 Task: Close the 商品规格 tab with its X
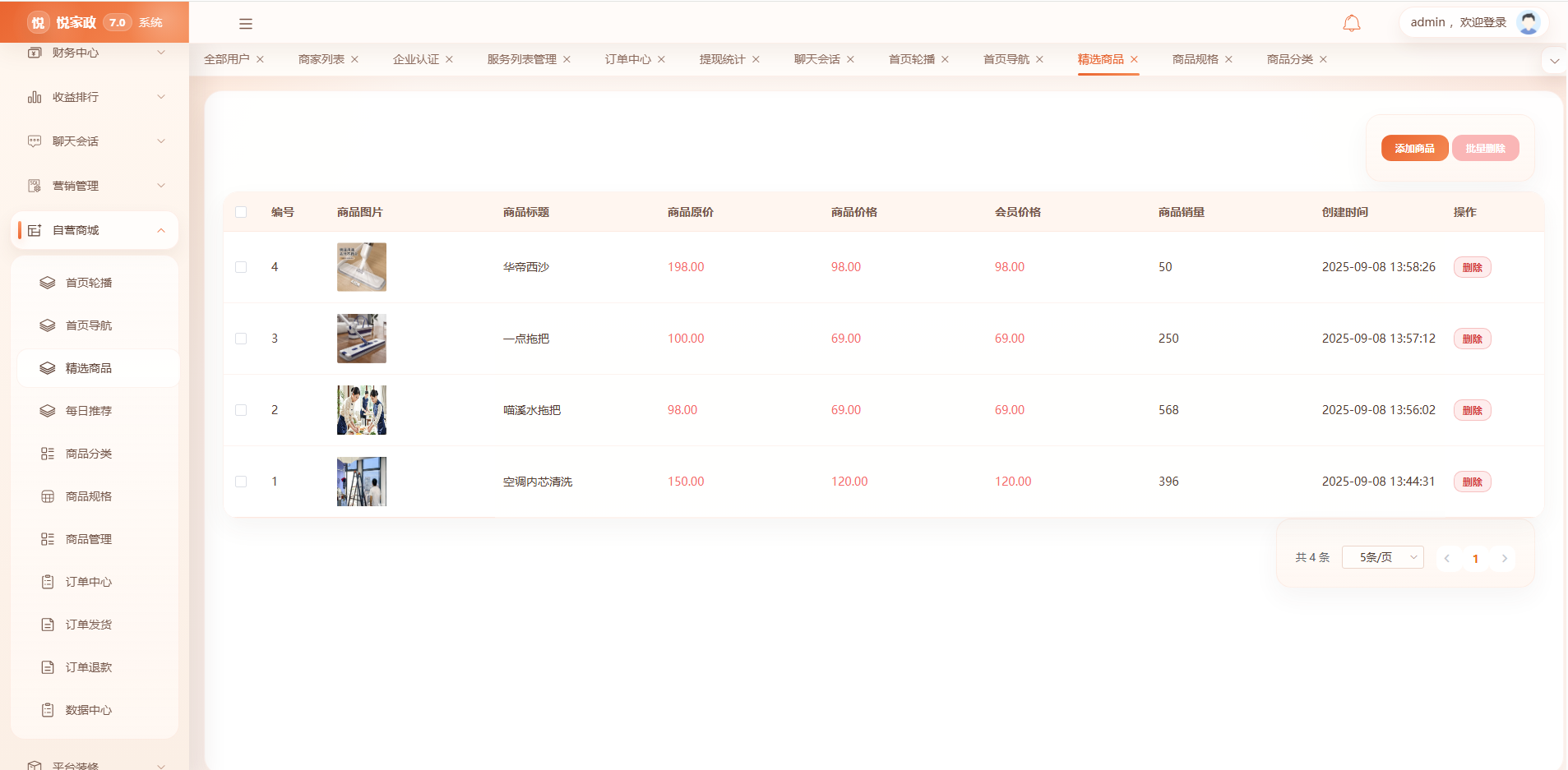tap(1229, 59)
